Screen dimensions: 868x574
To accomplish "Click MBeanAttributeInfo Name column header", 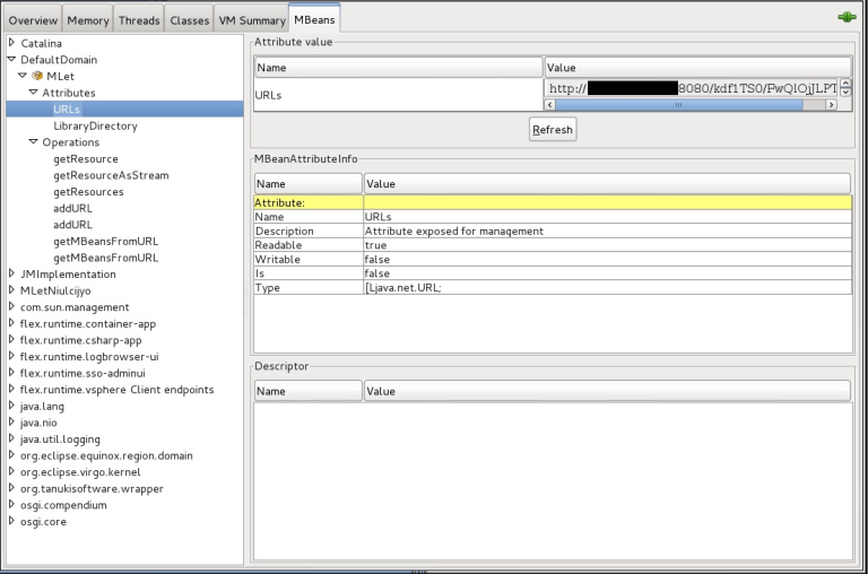I will point(308,184).
